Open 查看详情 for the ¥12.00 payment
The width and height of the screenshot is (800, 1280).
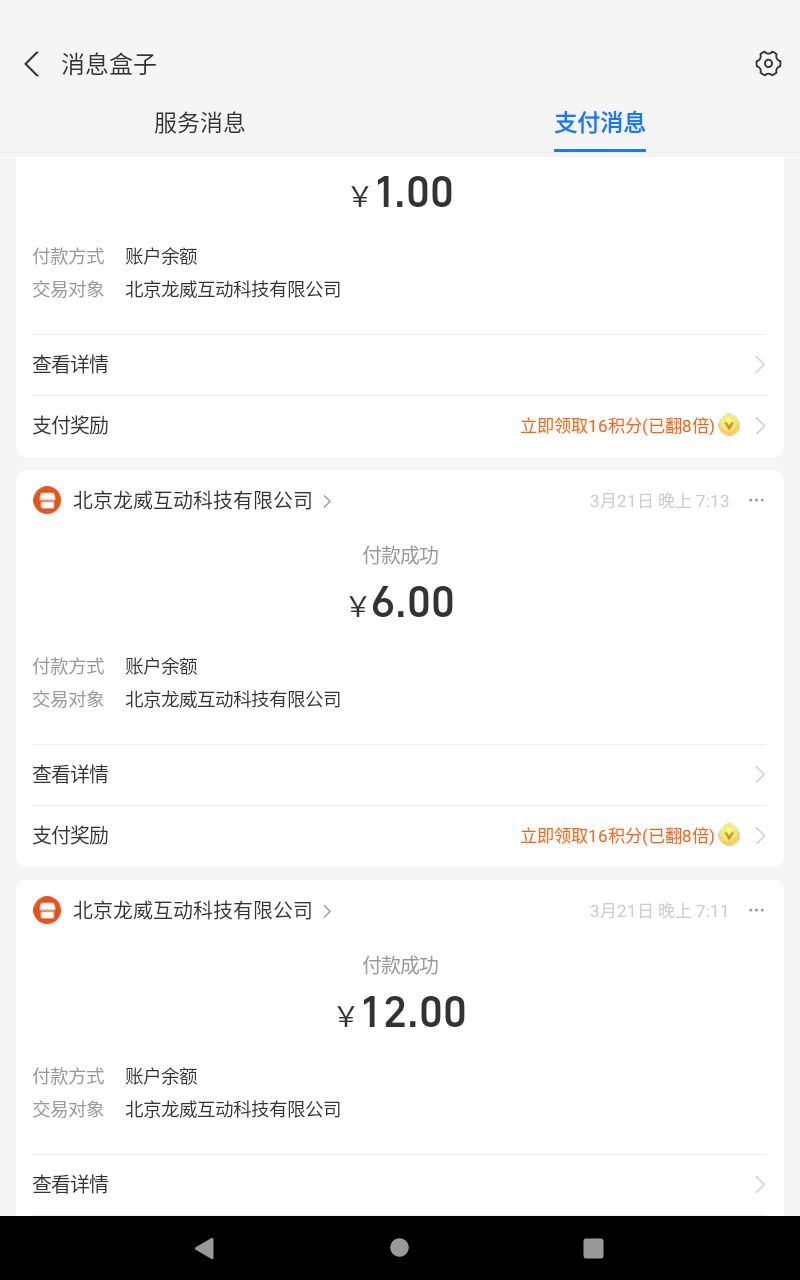(x=400, y=1185)
